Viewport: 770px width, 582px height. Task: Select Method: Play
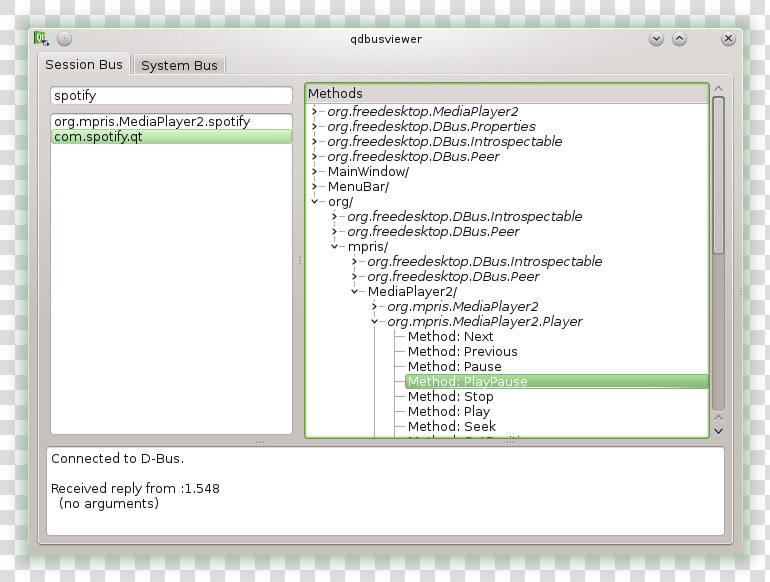click(x=449, y=412)
